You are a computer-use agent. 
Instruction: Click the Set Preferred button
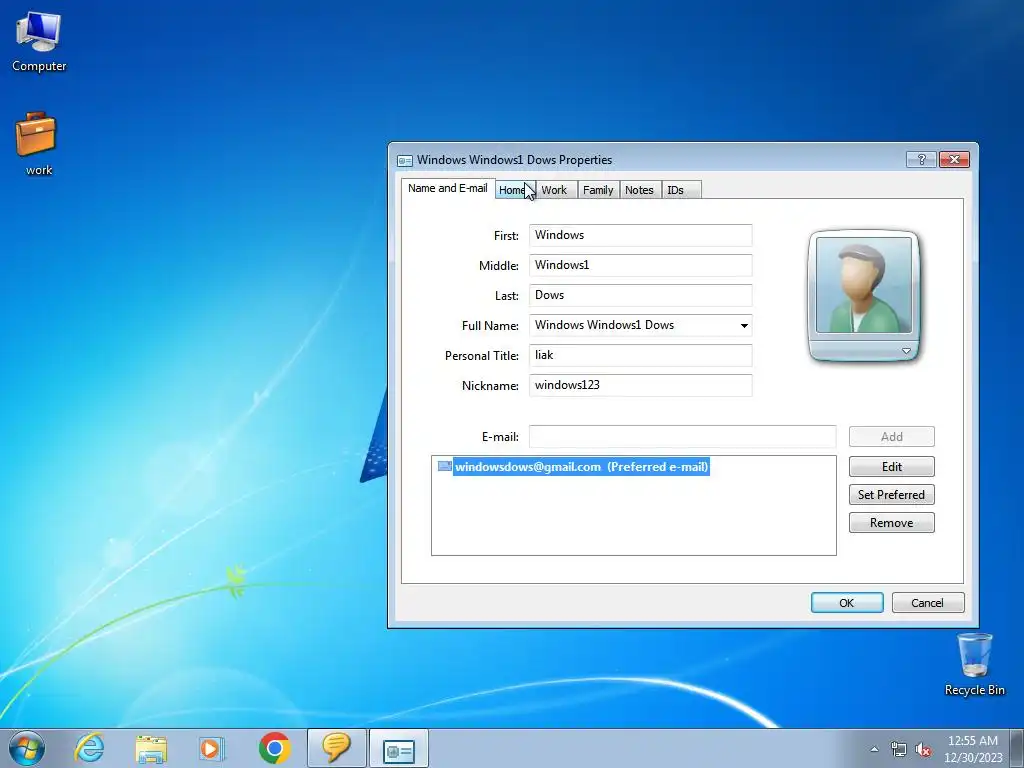(891, 494)
